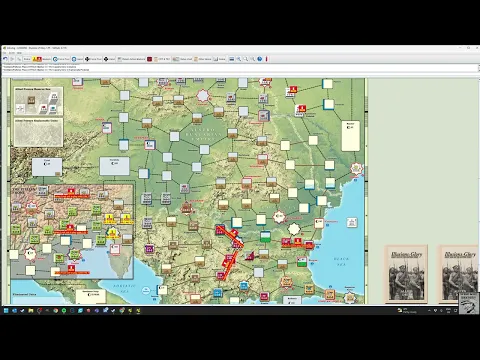Screen dimensions: 480x360
Task: Click the second black cross toolbar button
Action: [109, 59]
